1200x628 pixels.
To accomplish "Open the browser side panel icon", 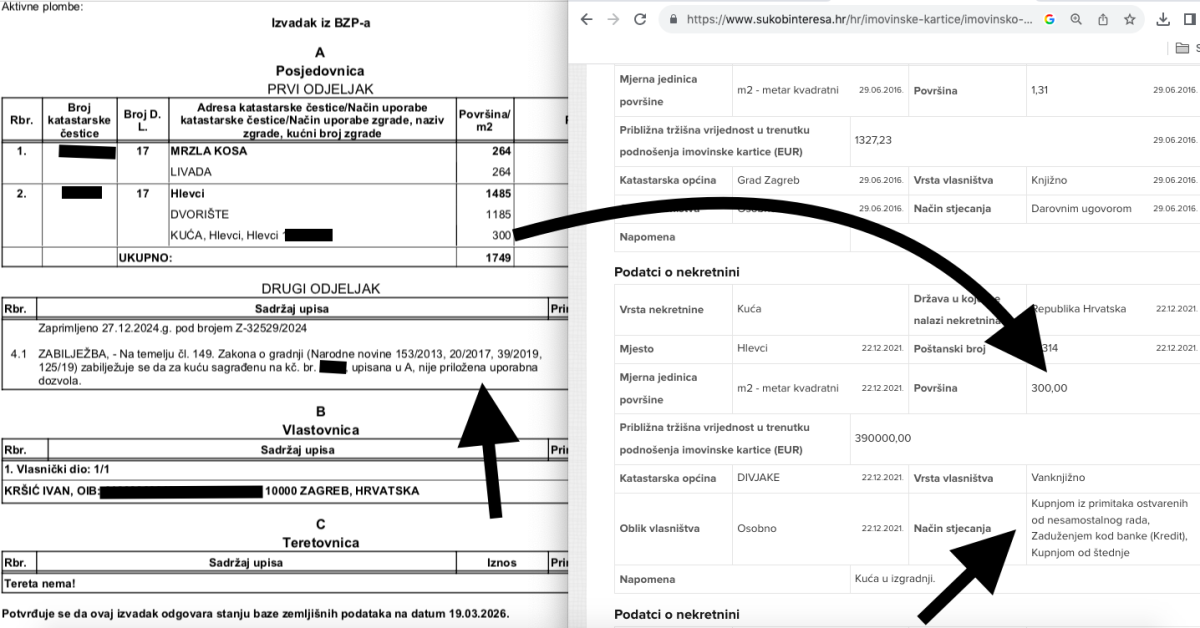I will coord(1190,19).
